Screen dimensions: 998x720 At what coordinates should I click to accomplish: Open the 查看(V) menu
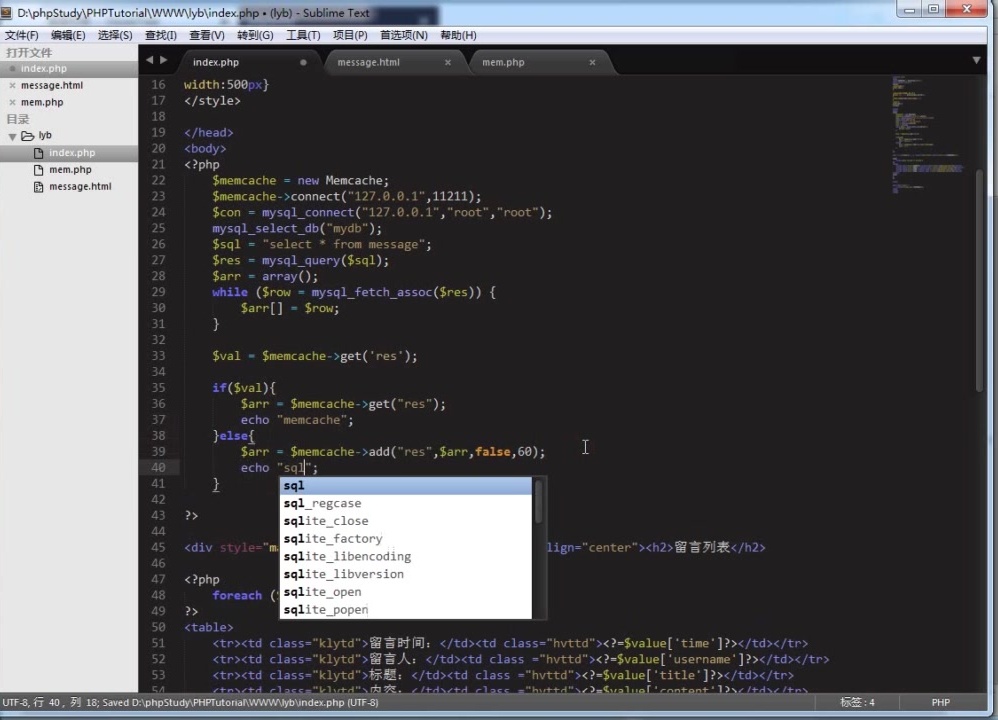207,35
